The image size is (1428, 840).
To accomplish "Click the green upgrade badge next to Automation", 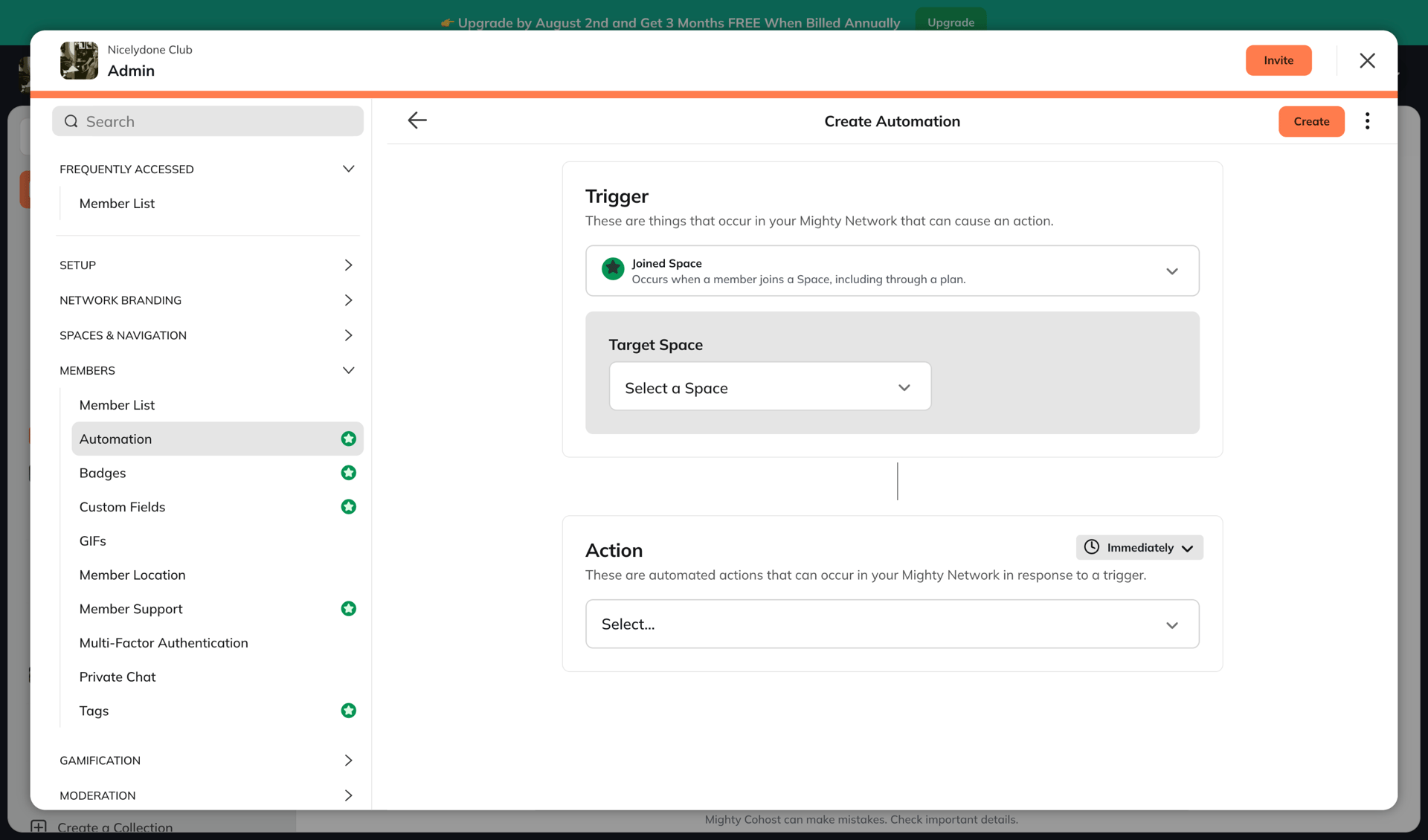I will click(x=348, y=439).
